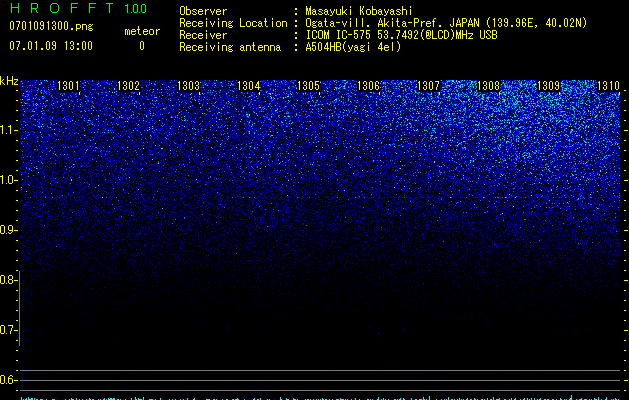
Task: Select the filename 0701091300.png
Action: point(51,27)
